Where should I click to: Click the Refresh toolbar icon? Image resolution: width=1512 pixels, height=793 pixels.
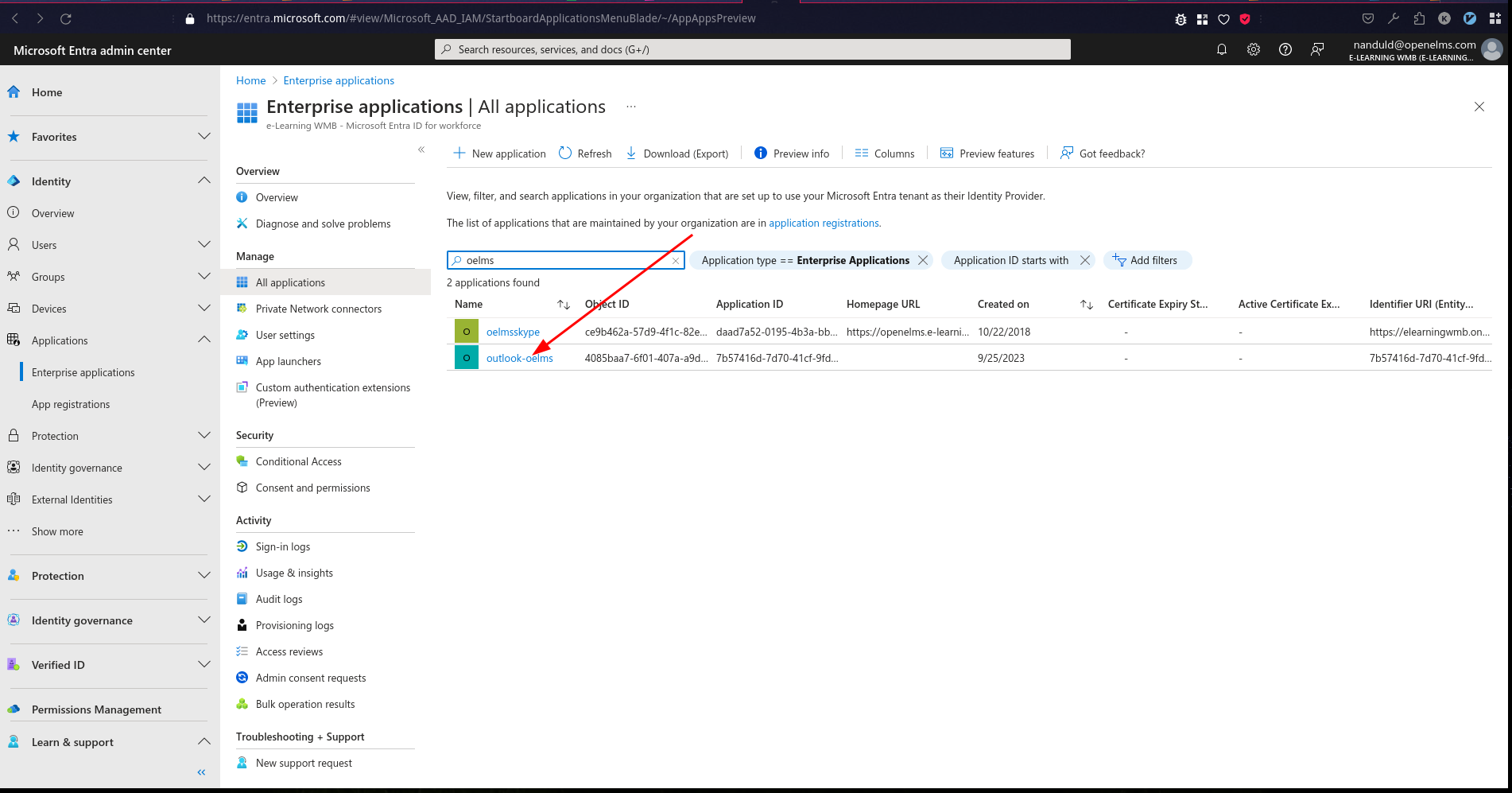[x=565, y=153]
